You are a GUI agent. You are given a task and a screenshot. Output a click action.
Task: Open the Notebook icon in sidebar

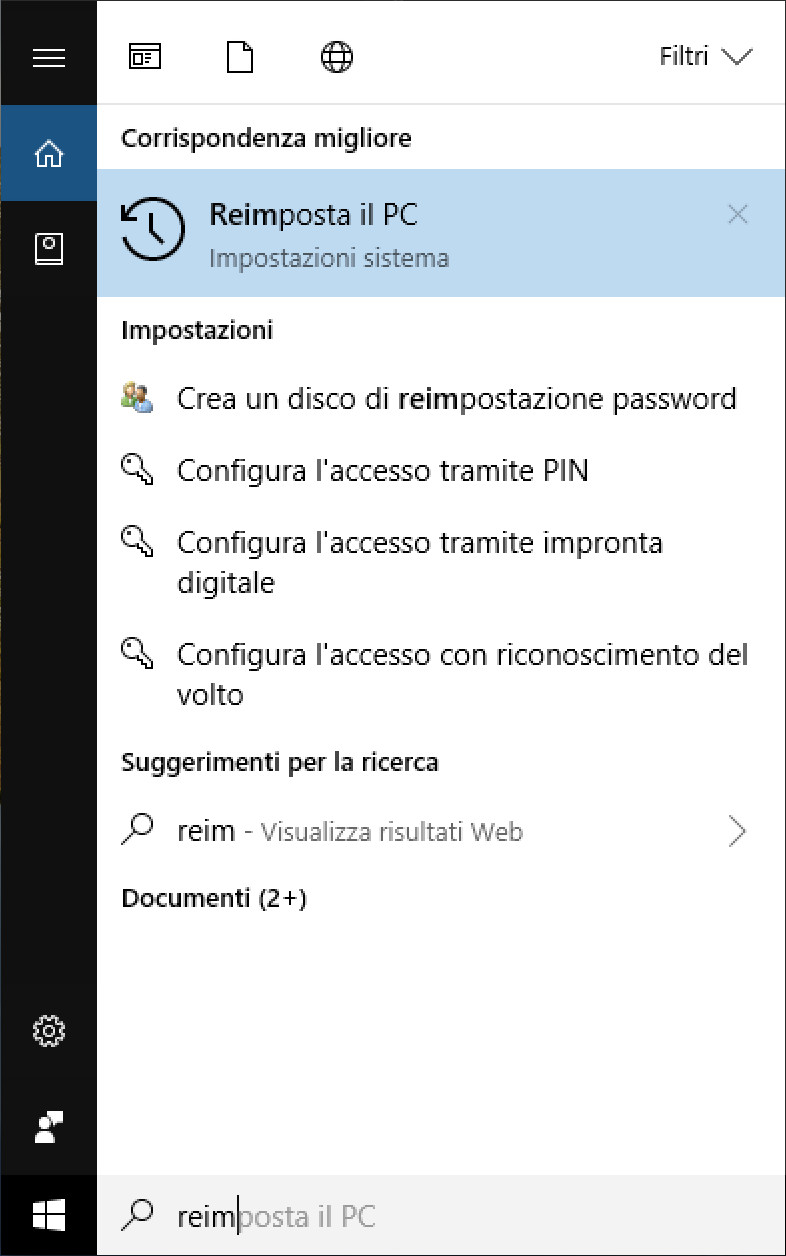click(48, 249)
